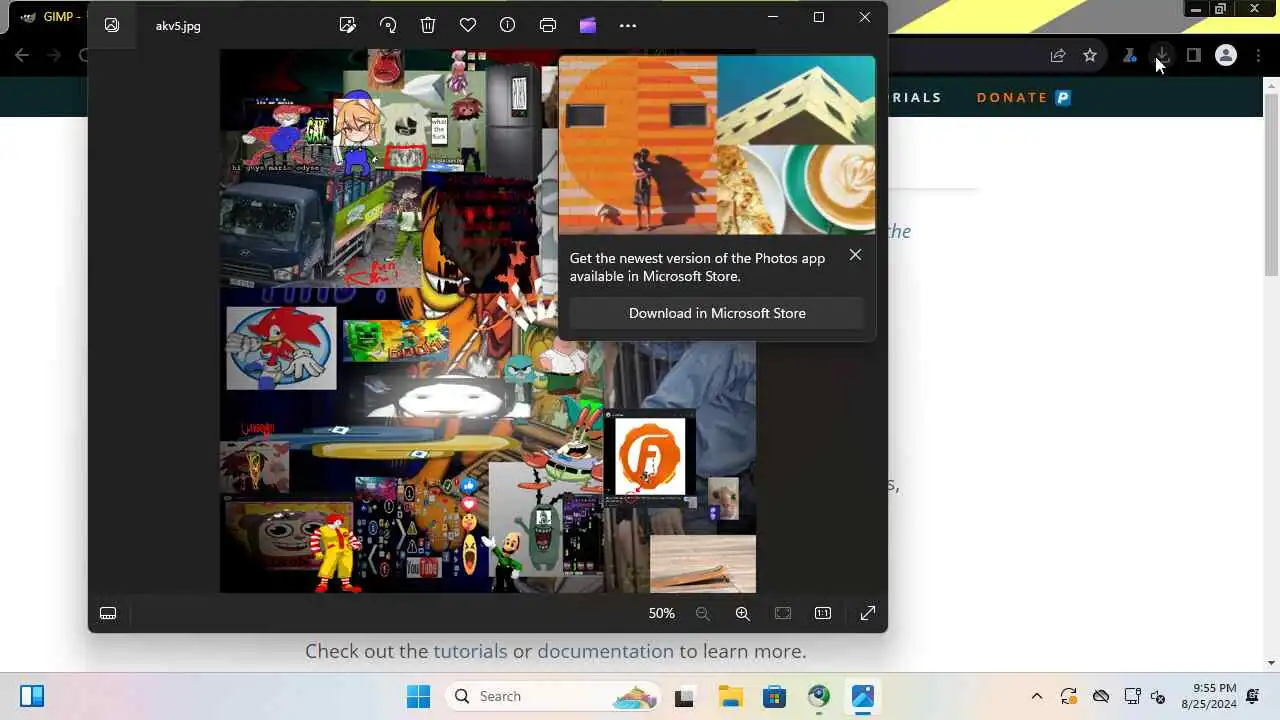Click the akv5.jpg file name
Image resolution: width=1280 pixels, height=720 pixels.
point(178,26)
